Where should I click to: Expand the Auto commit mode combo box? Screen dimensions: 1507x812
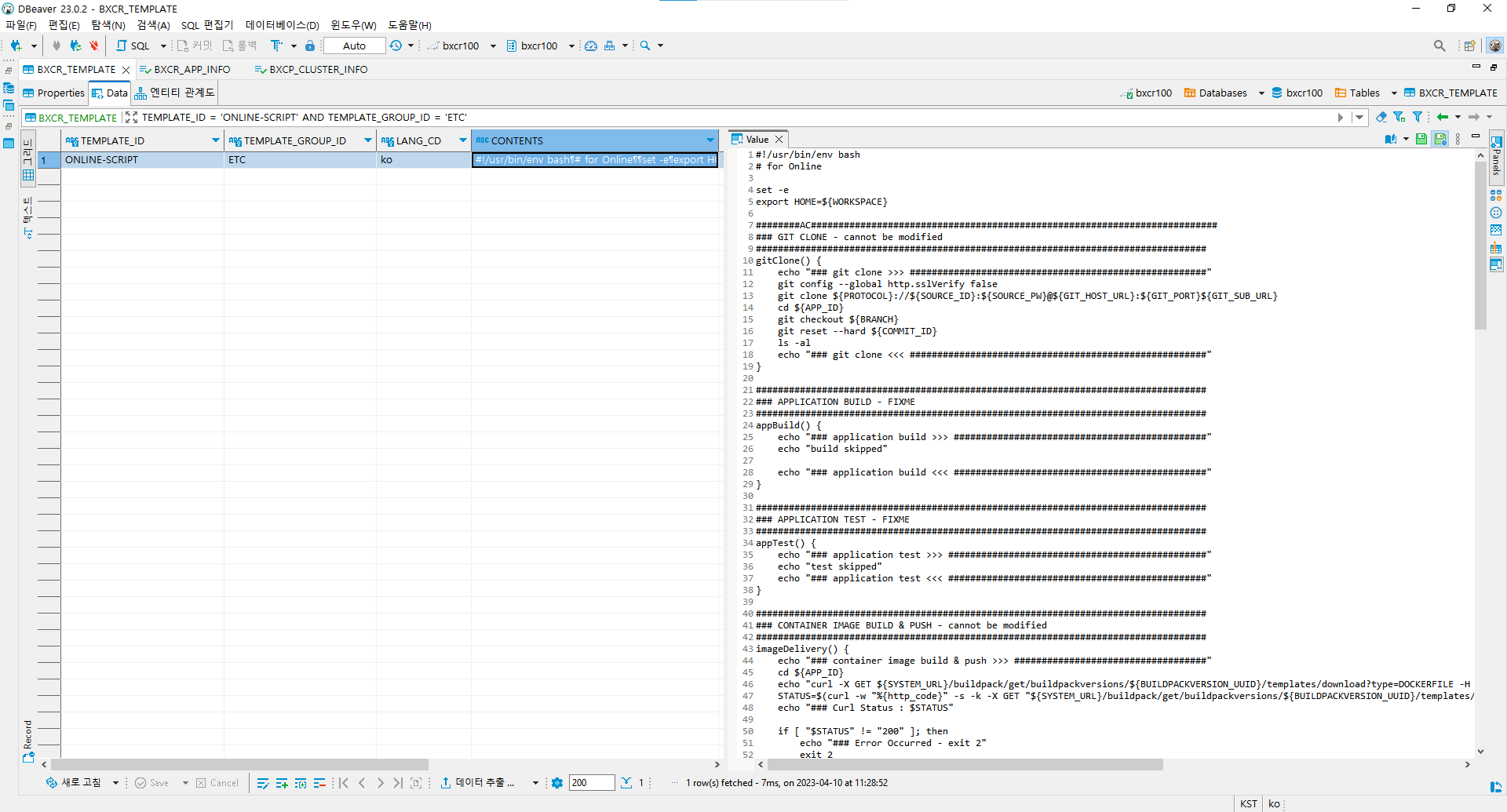tap(355, 46)
